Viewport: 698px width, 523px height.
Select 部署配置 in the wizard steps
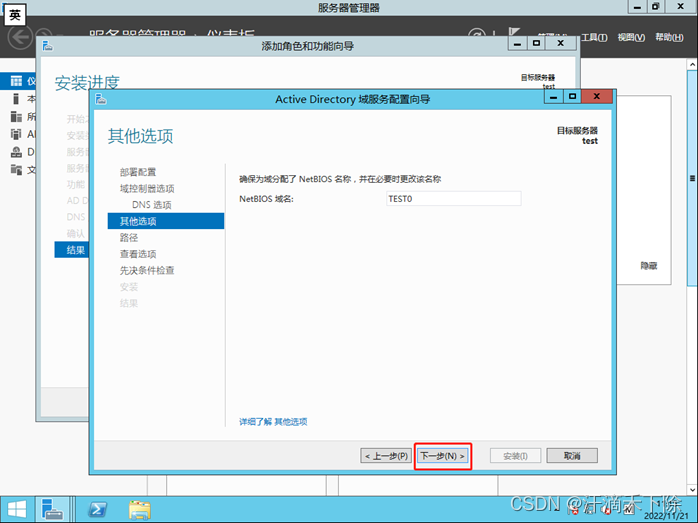coord(138,172)
